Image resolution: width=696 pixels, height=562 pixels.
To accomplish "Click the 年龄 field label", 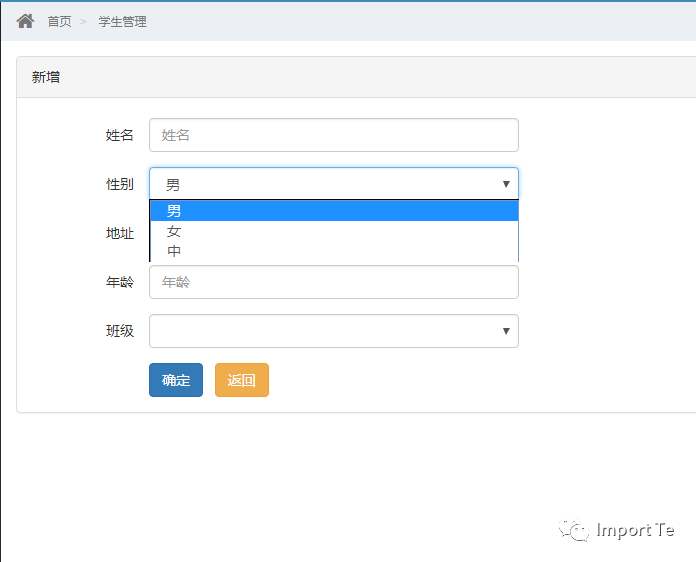I will point(119,282).
